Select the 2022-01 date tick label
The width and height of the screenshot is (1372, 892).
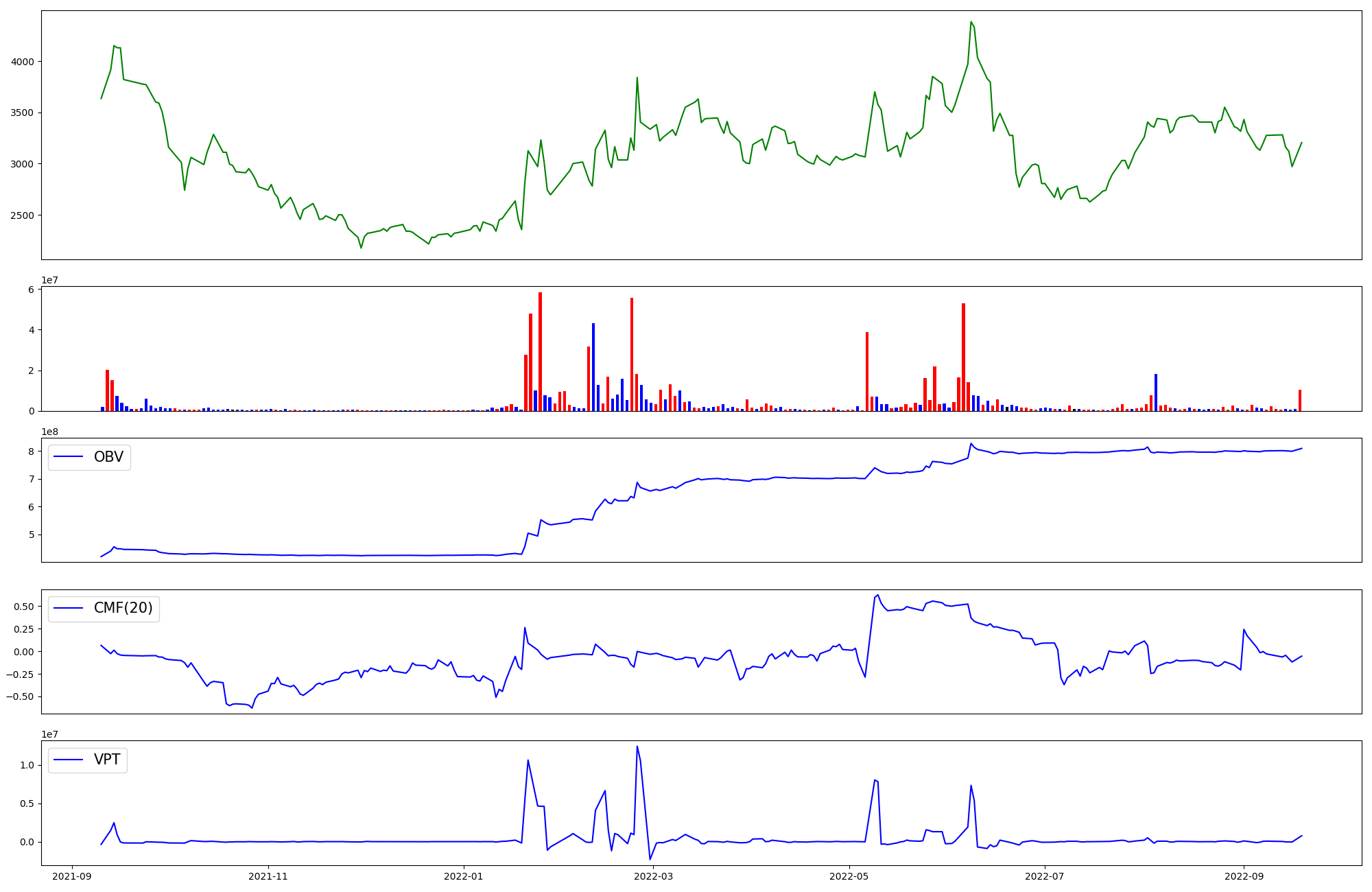coord(464,876)
